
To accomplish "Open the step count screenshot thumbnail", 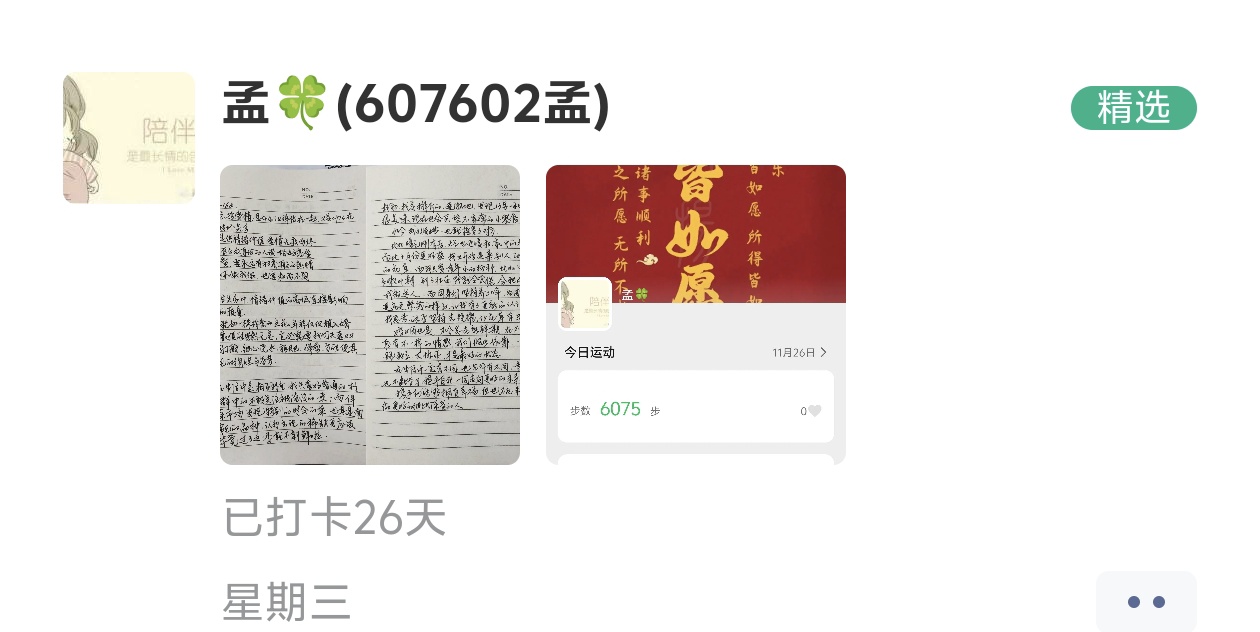I will tap(696, 315).
